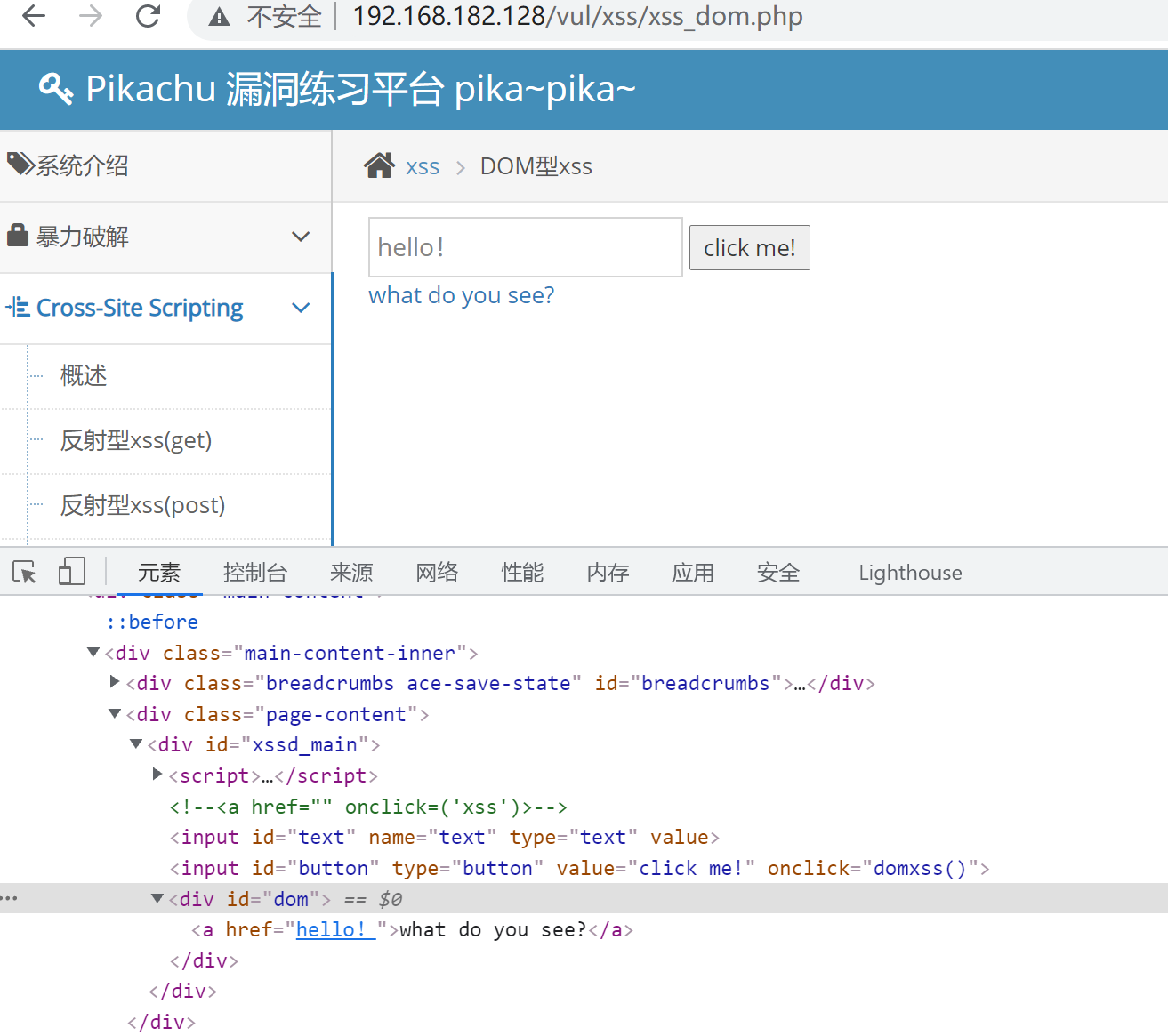The width and height of the screenshot is (1168, 1036).
Task: Select the input id="text" DOM node
Action: [444, 837]
